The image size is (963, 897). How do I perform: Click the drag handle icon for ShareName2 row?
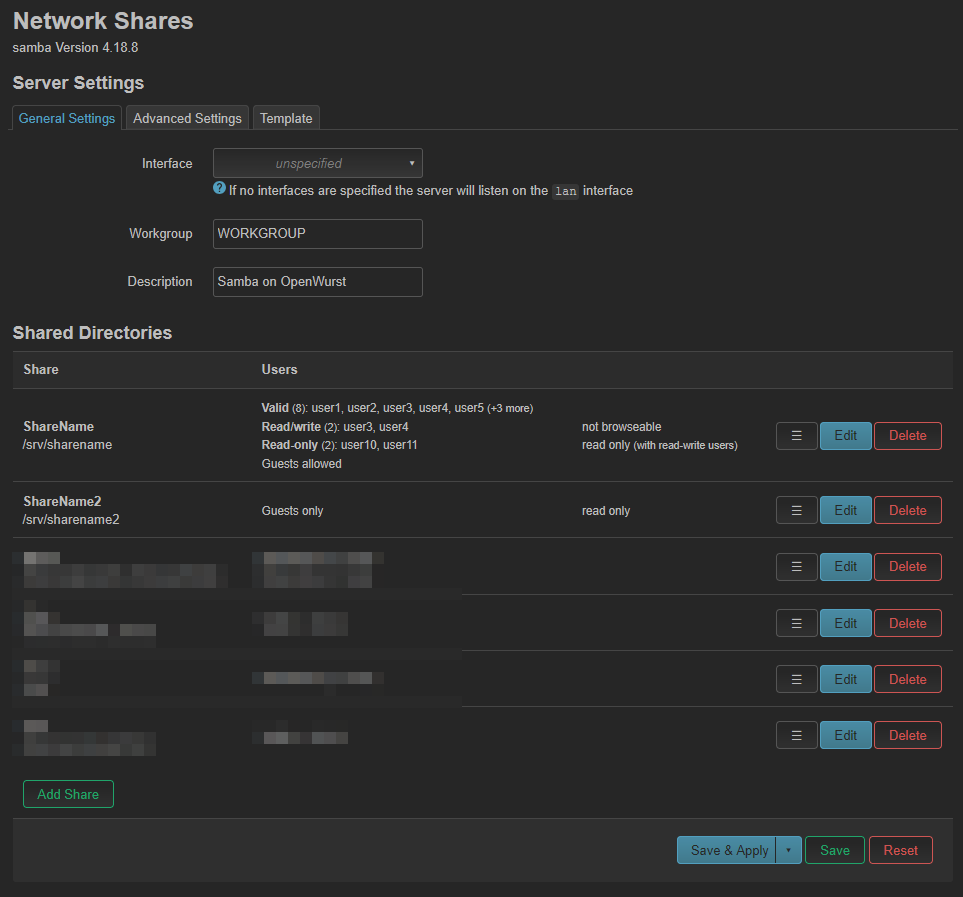point(796,510)
